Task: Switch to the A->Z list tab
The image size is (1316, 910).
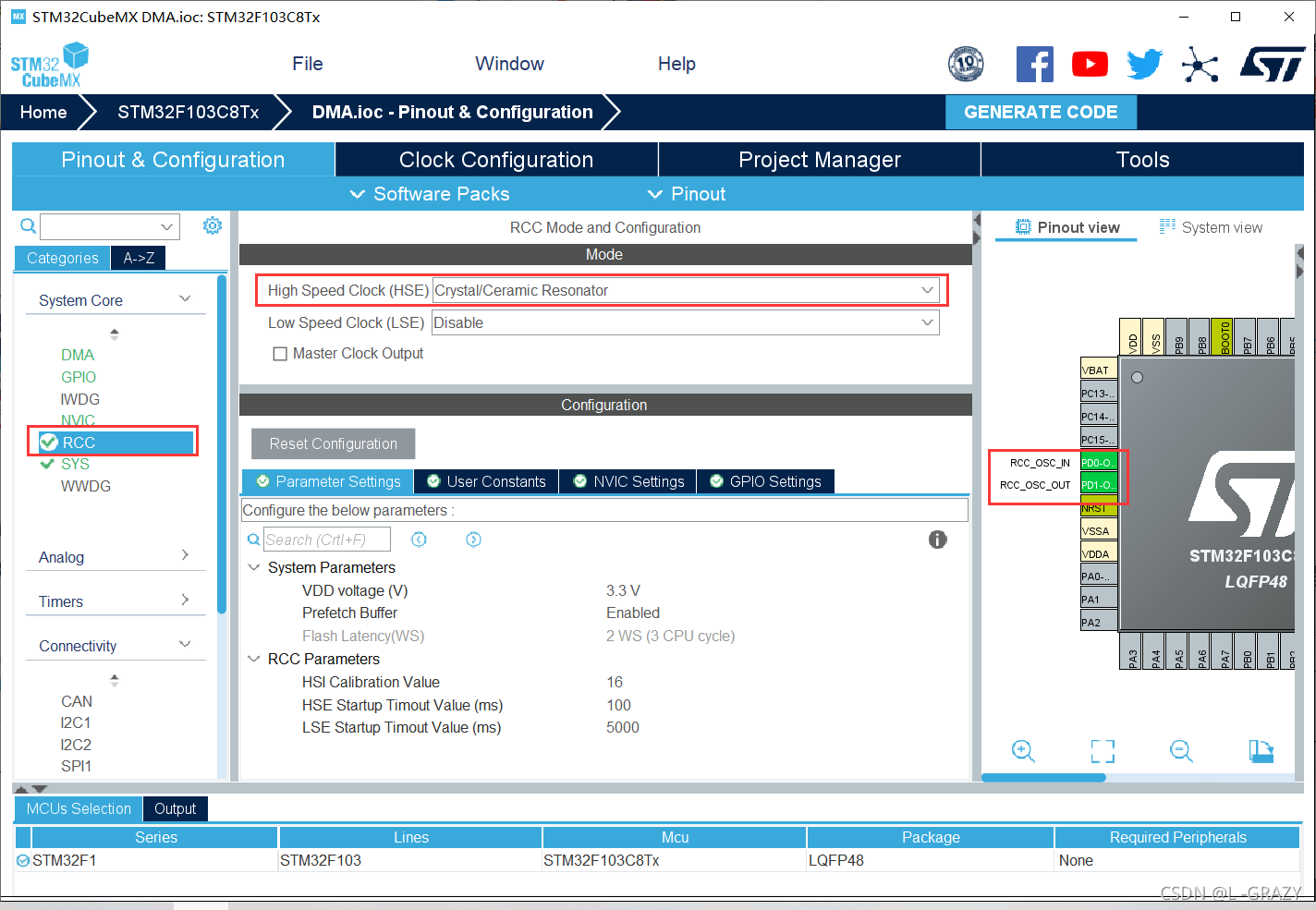Action: pos(139,258)
